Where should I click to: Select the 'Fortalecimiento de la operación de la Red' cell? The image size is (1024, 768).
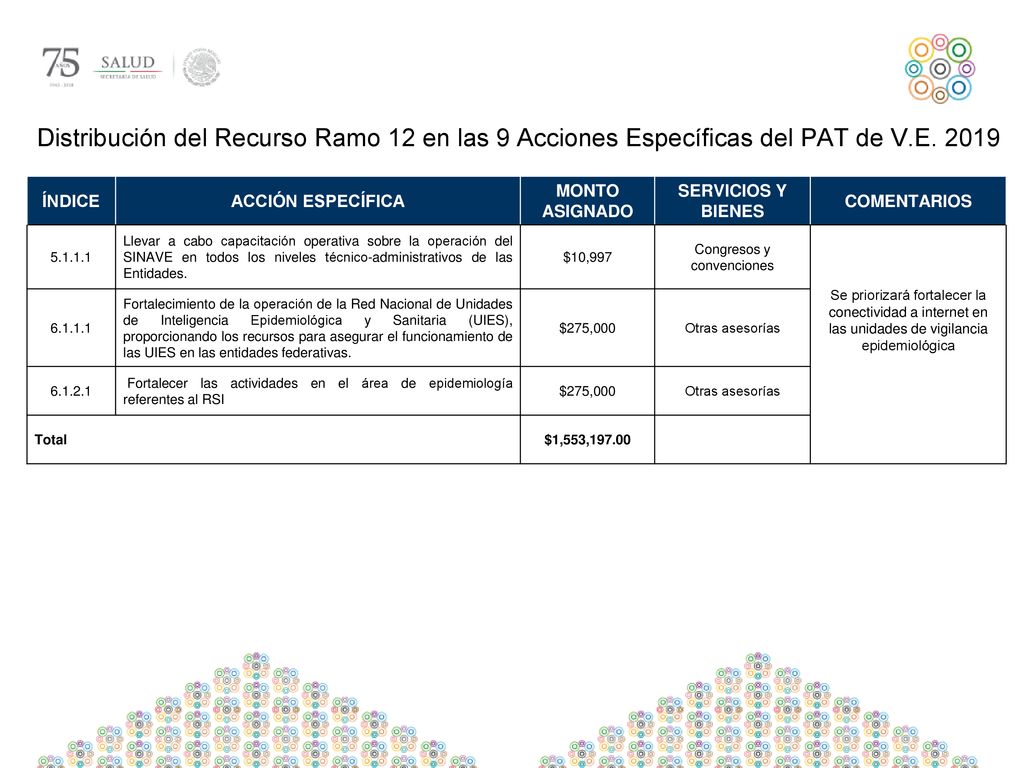318,328
